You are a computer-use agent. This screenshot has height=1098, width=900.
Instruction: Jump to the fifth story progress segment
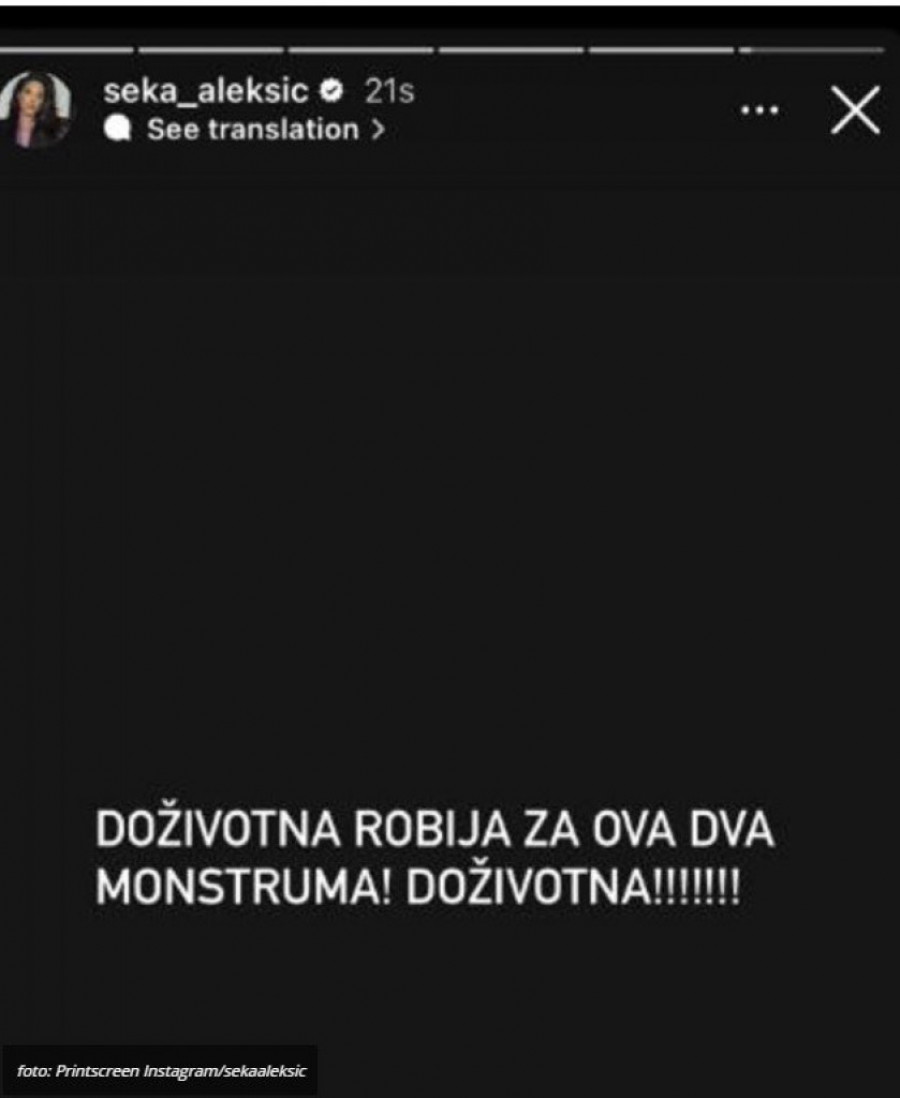(660, 50)
